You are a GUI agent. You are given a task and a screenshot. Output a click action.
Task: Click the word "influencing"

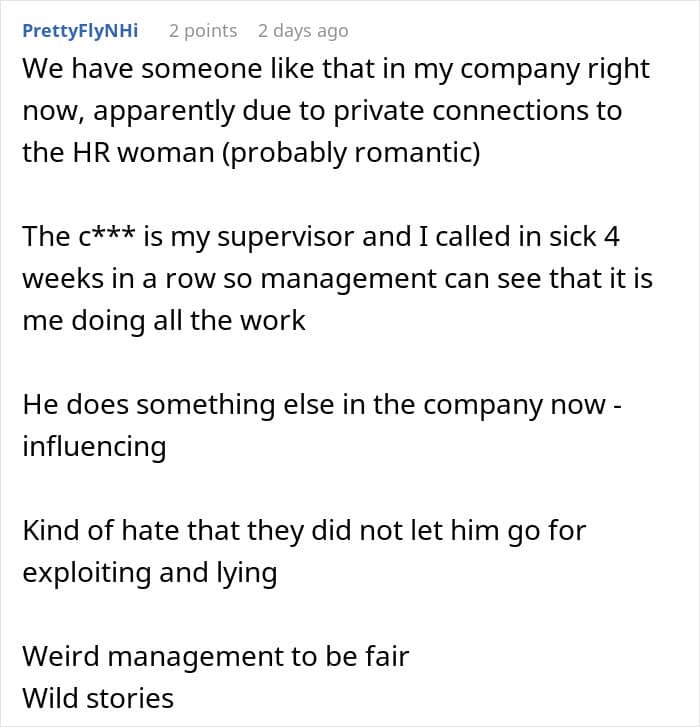tap(94, 446)
